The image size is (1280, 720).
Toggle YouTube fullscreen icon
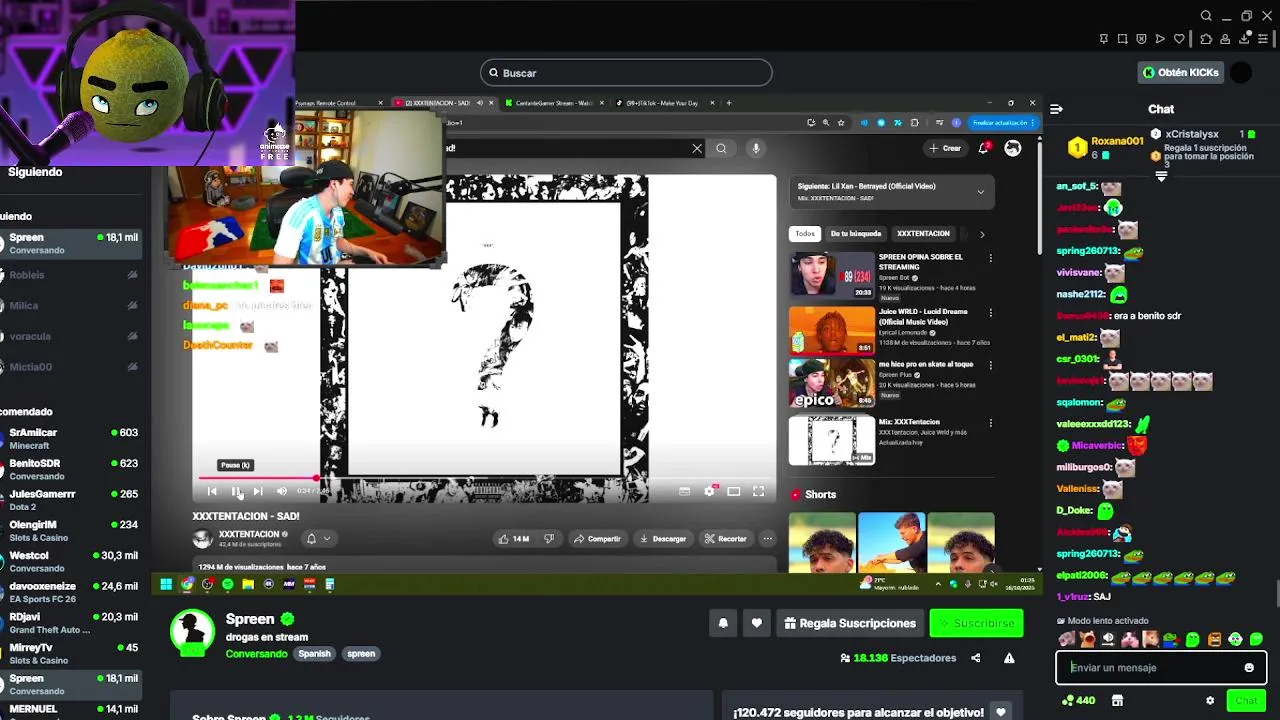tap(758, 491)
